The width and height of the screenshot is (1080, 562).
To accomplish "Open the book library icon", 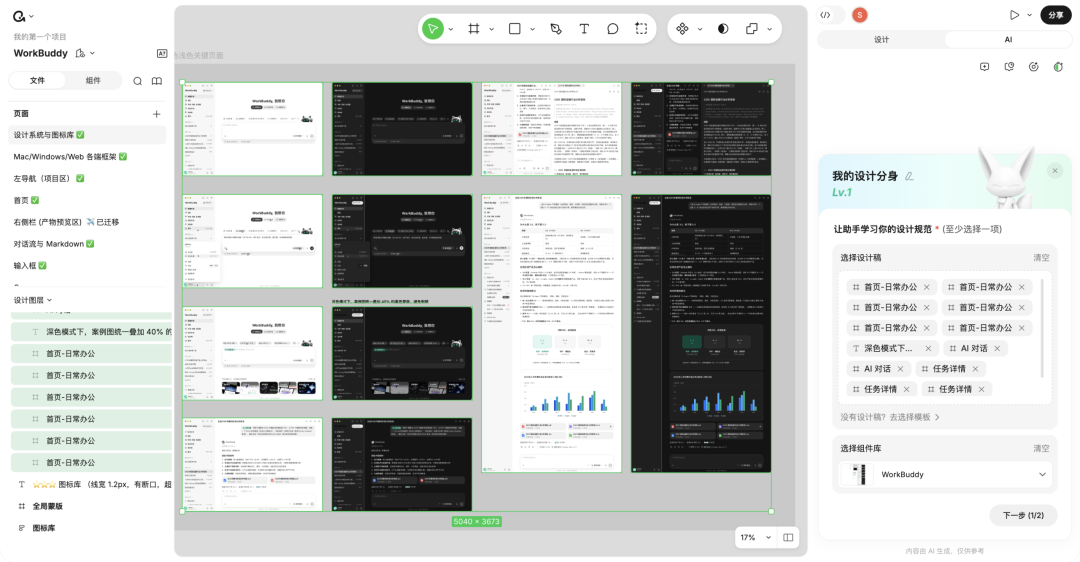I will coord(157,81).
